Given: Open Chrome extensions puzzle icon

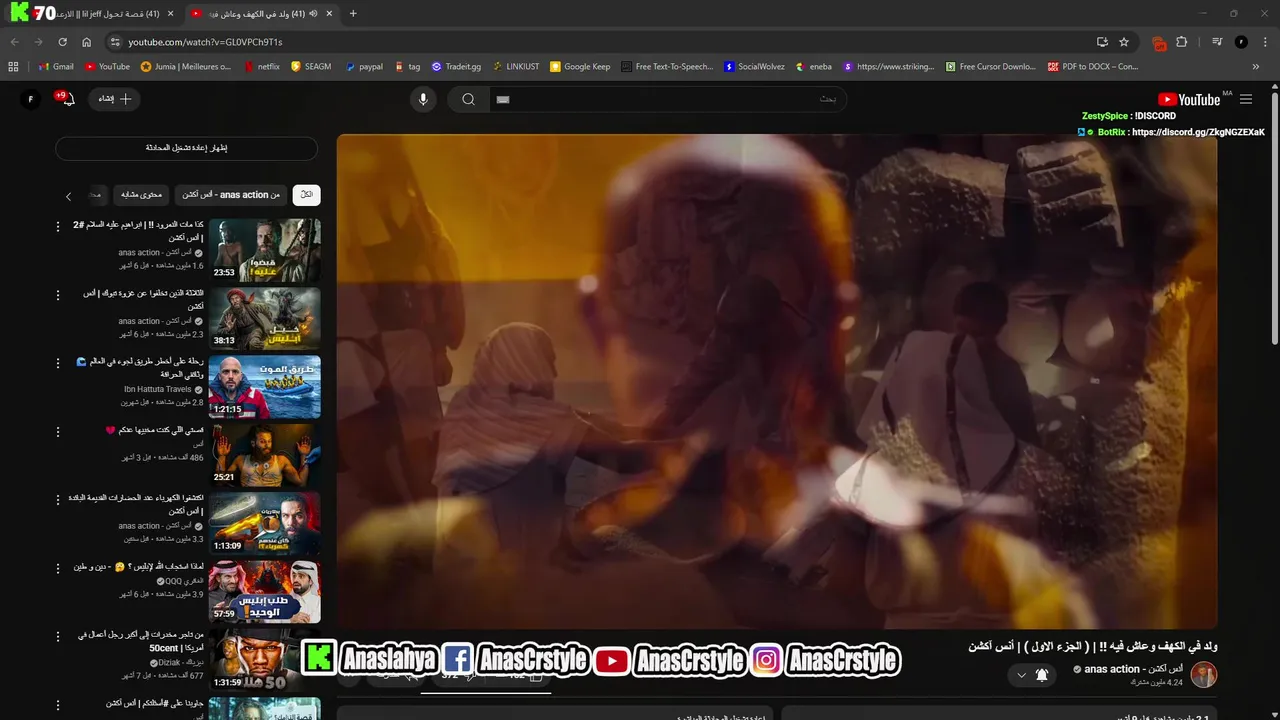Looking at the screenshot, I should point(1182,42).
